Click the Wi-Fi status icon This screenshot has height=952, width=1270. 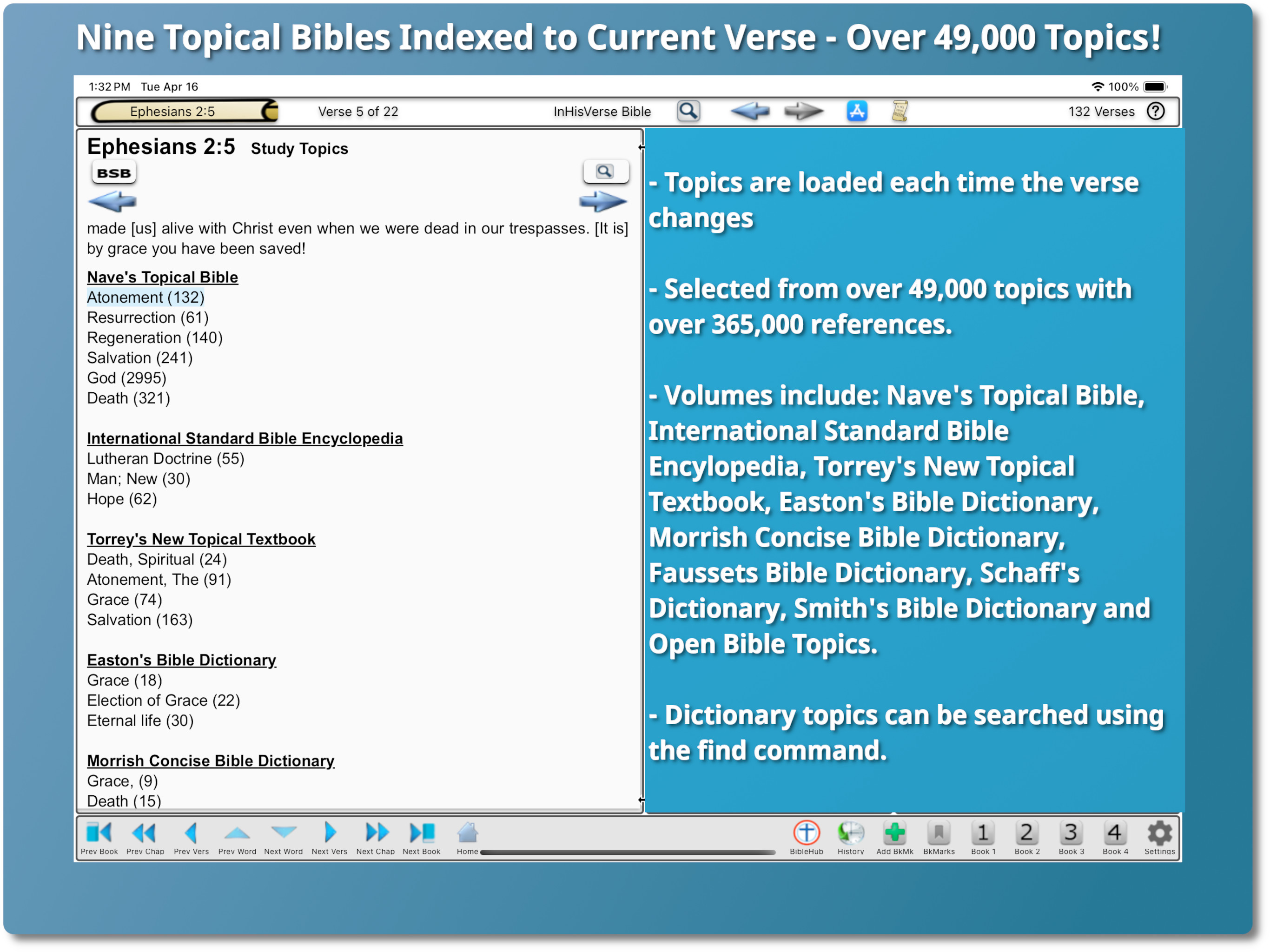pyautogui.click(x=1097, y=87)
